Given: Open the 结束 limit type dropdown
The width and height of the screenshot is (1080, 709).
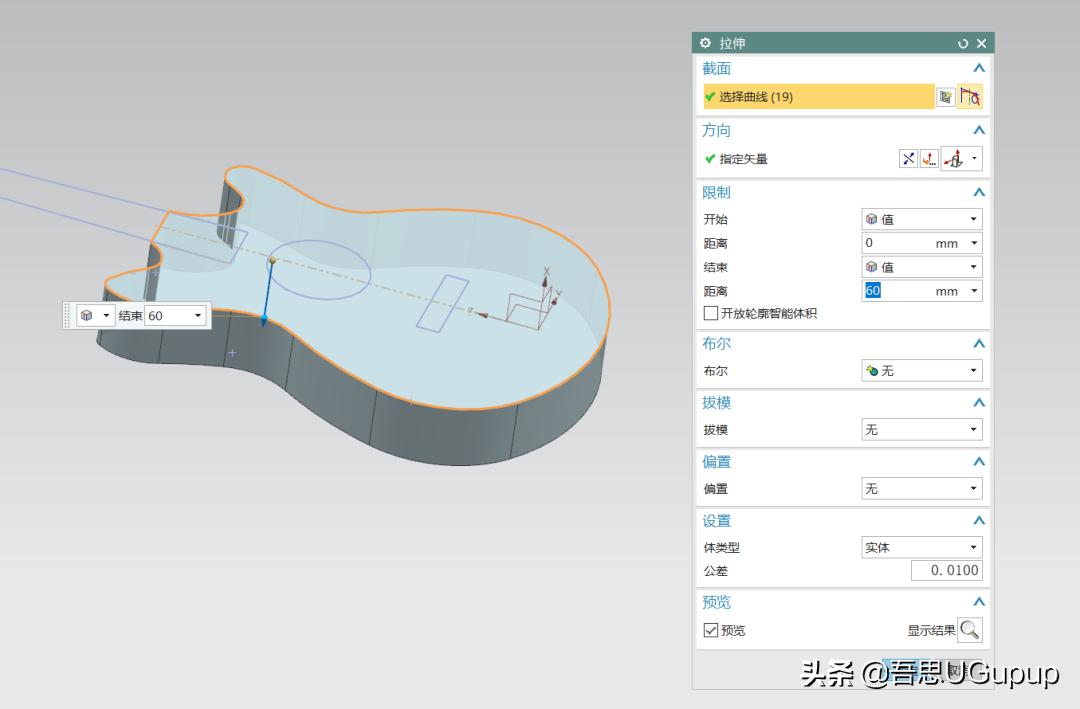Looking at the screenshot, I should [972, 266].
